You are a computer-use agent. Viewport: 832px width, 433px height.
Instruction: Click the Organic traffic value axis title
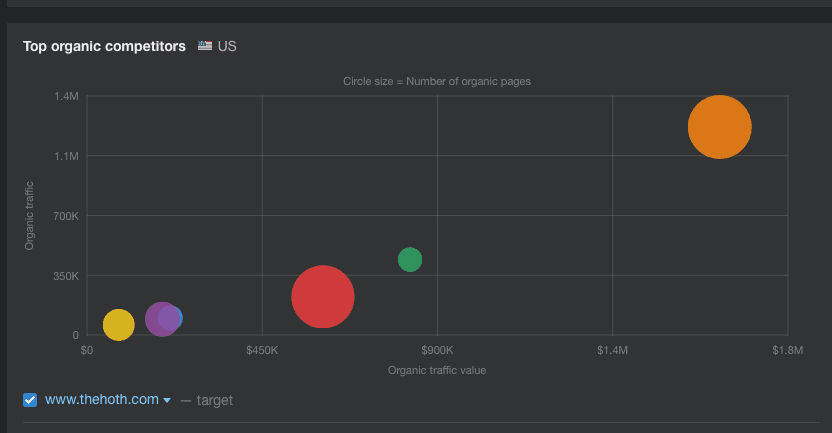pyautogui.click(x=436, y=370)
